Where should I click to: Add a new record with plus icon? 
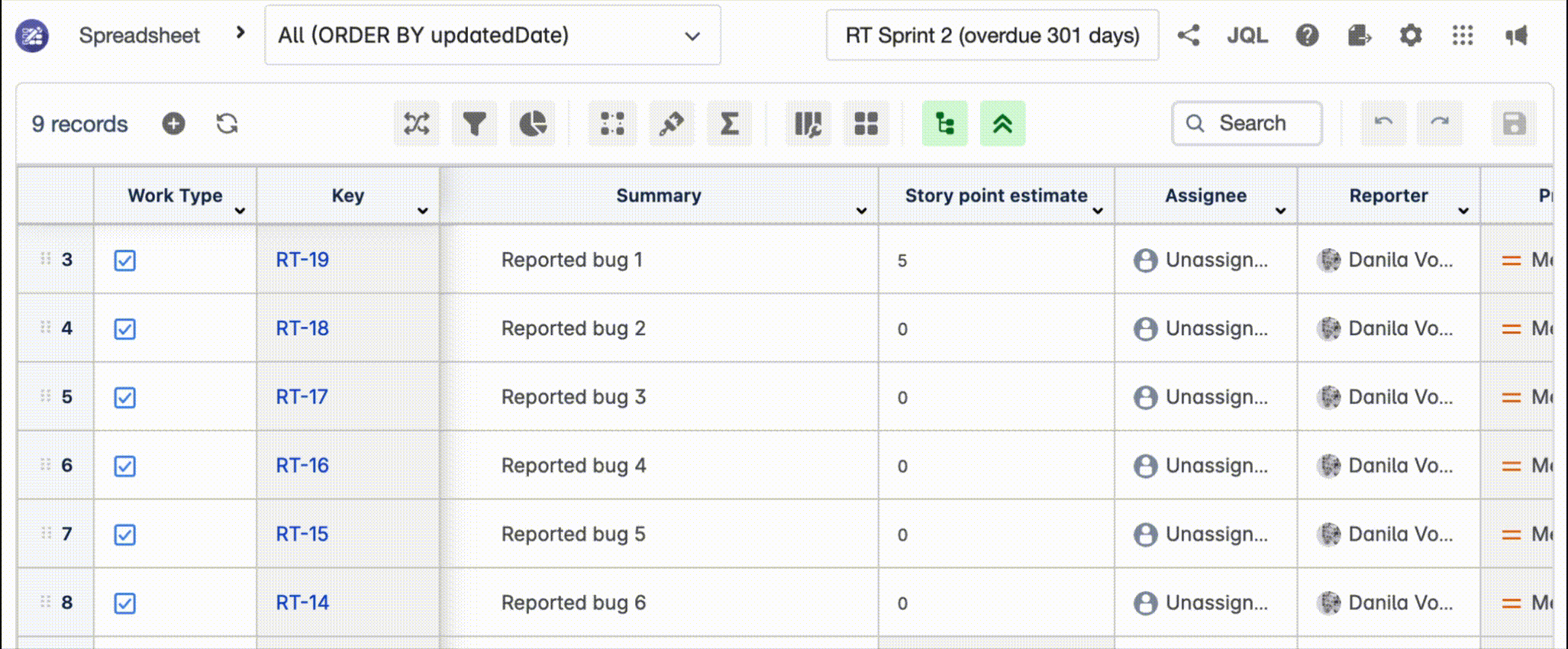[173, 124]
